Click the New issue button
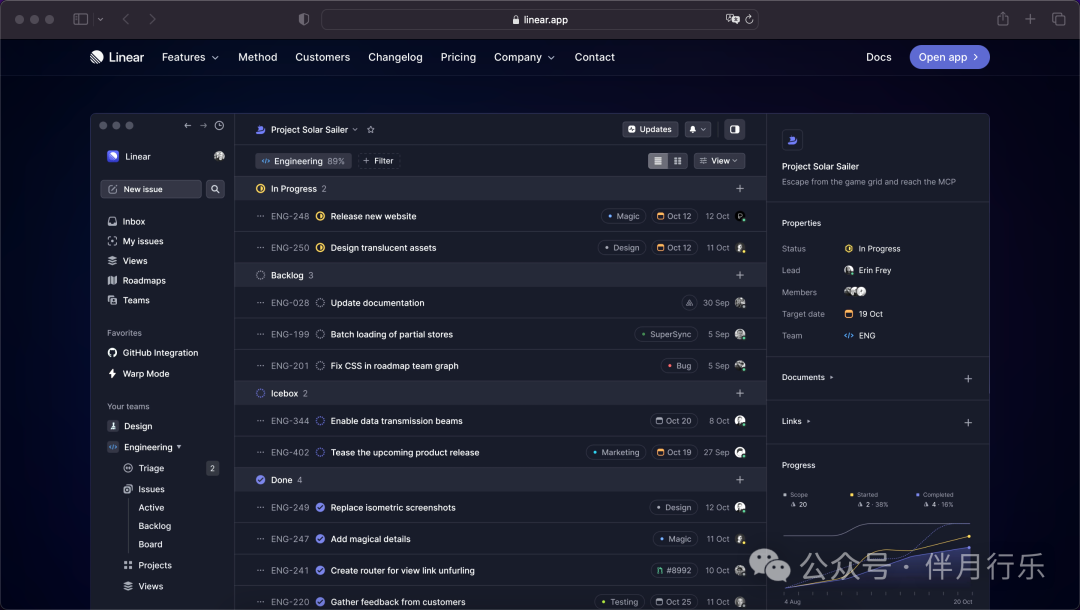This screenshot has height=610, width=1080. pos(151,189)
